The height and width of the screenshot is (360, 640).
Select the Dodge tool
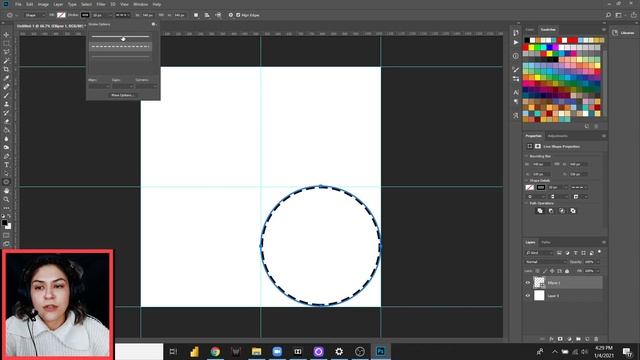coord(6,147)
